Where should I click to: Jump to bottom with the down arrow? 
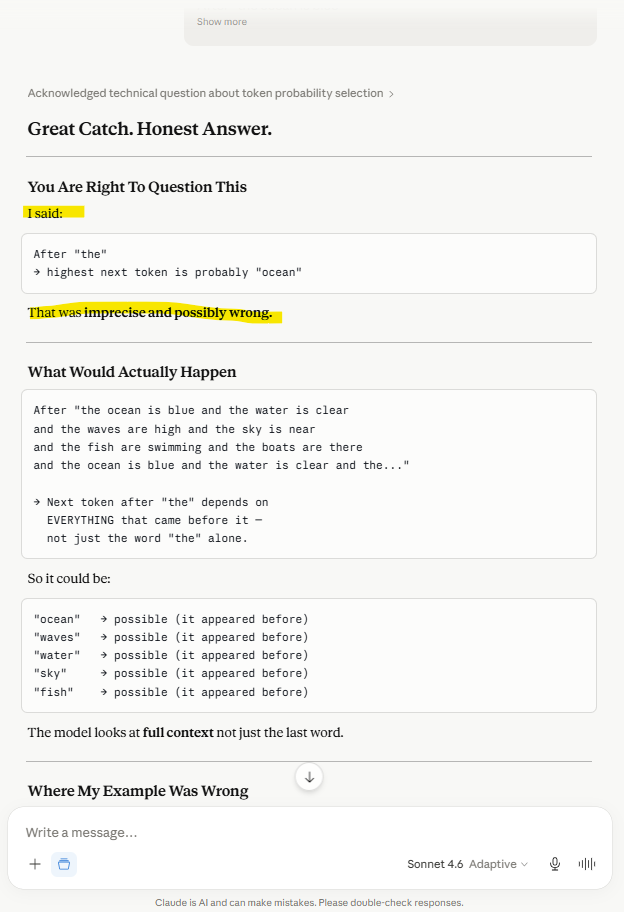[309, 777]
